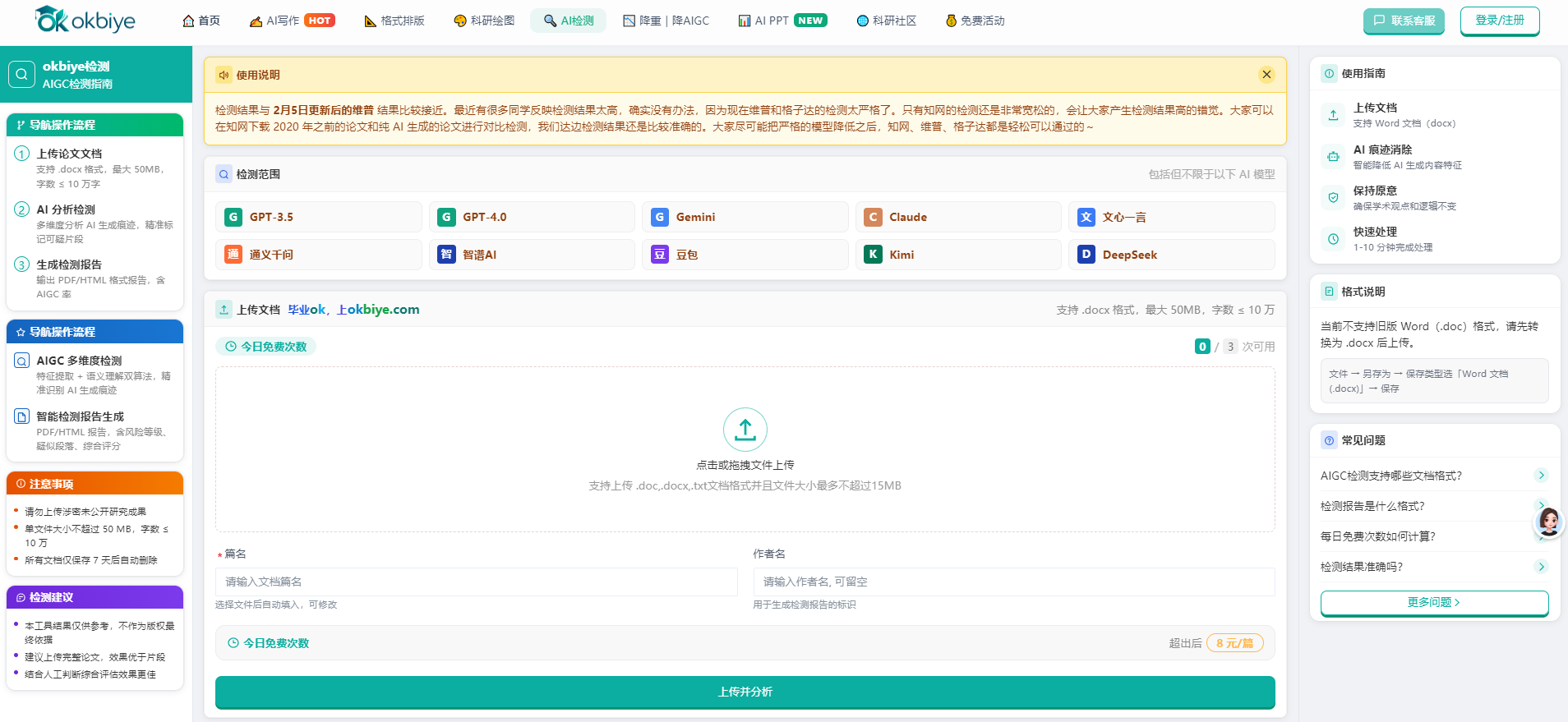Viewport: 1568px width, 722px height.
Task: Click the AI 痕迹消除 robot icon
Action: click(x=1333, y=156)
